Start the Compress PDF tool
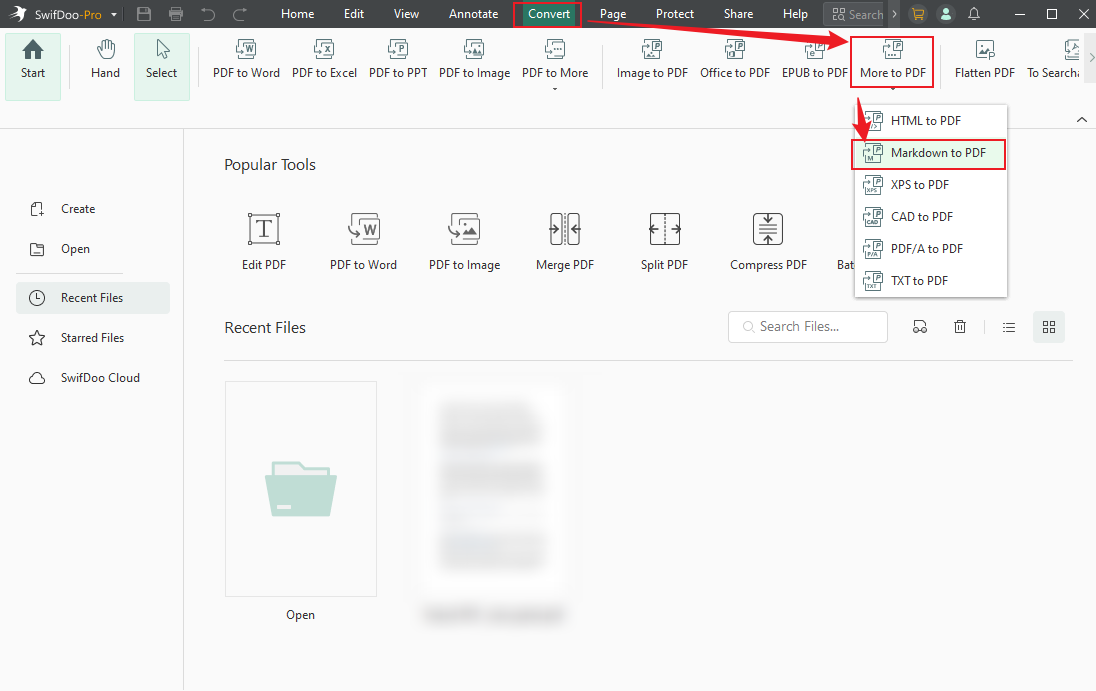The image size is (1096, 691). [767, 240]
